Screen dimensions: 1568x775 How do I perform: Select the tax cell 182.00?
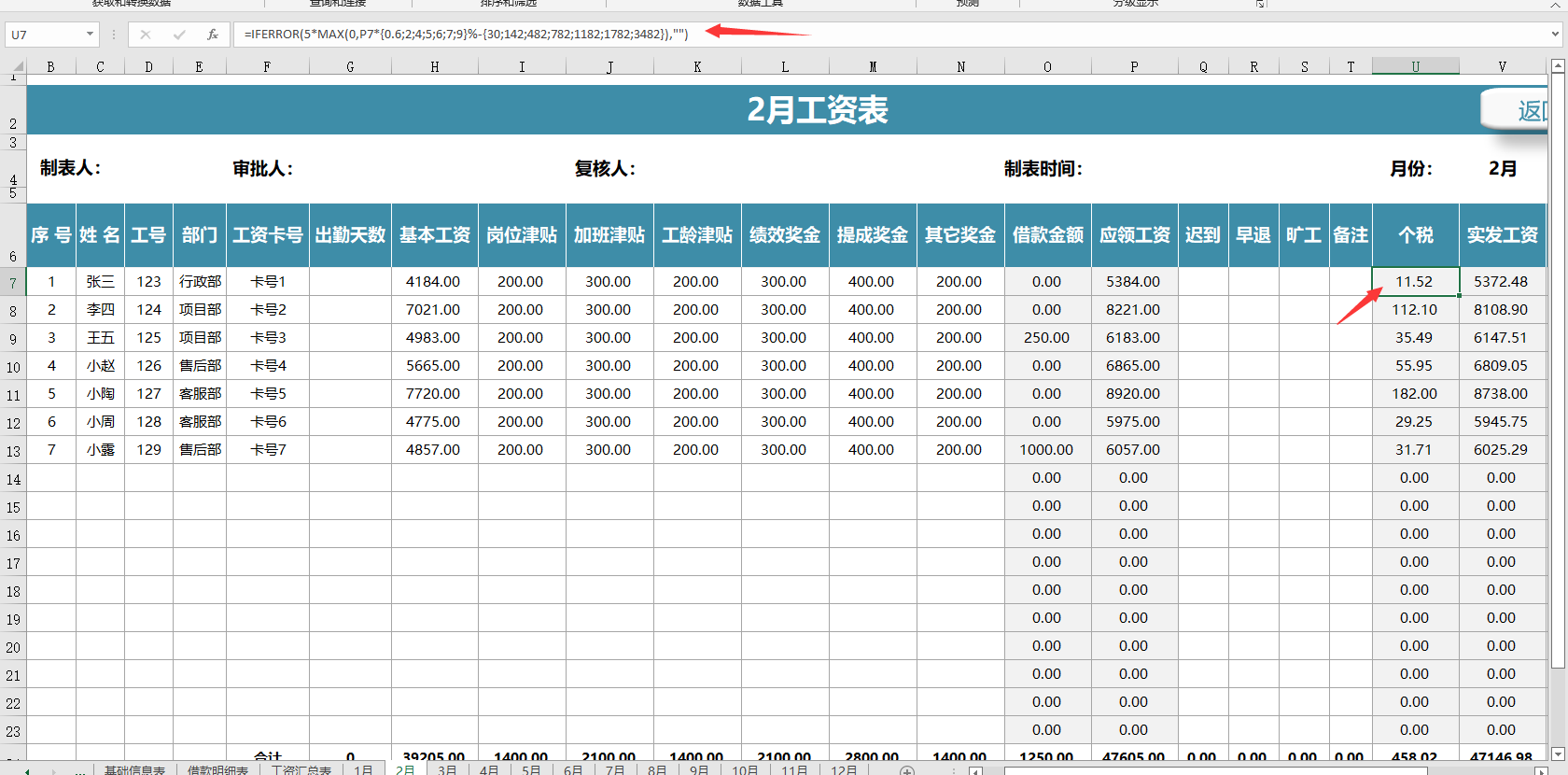pos(1415,394)
